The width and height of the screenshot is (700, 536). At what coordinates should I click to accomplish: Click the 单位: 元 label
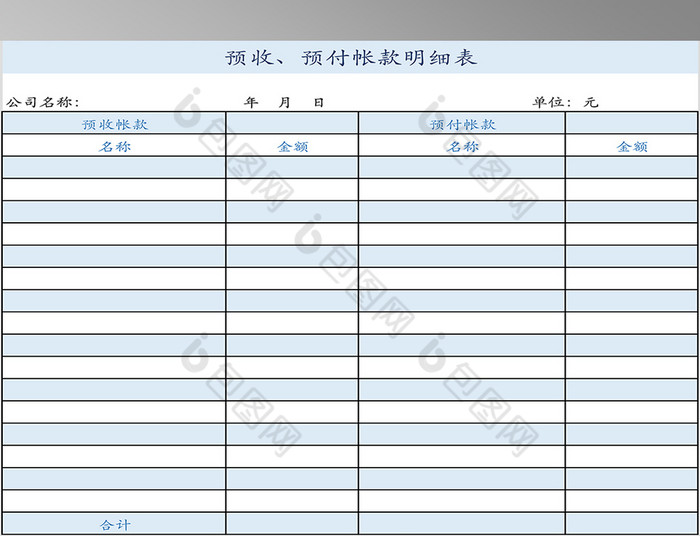[565, 103]
